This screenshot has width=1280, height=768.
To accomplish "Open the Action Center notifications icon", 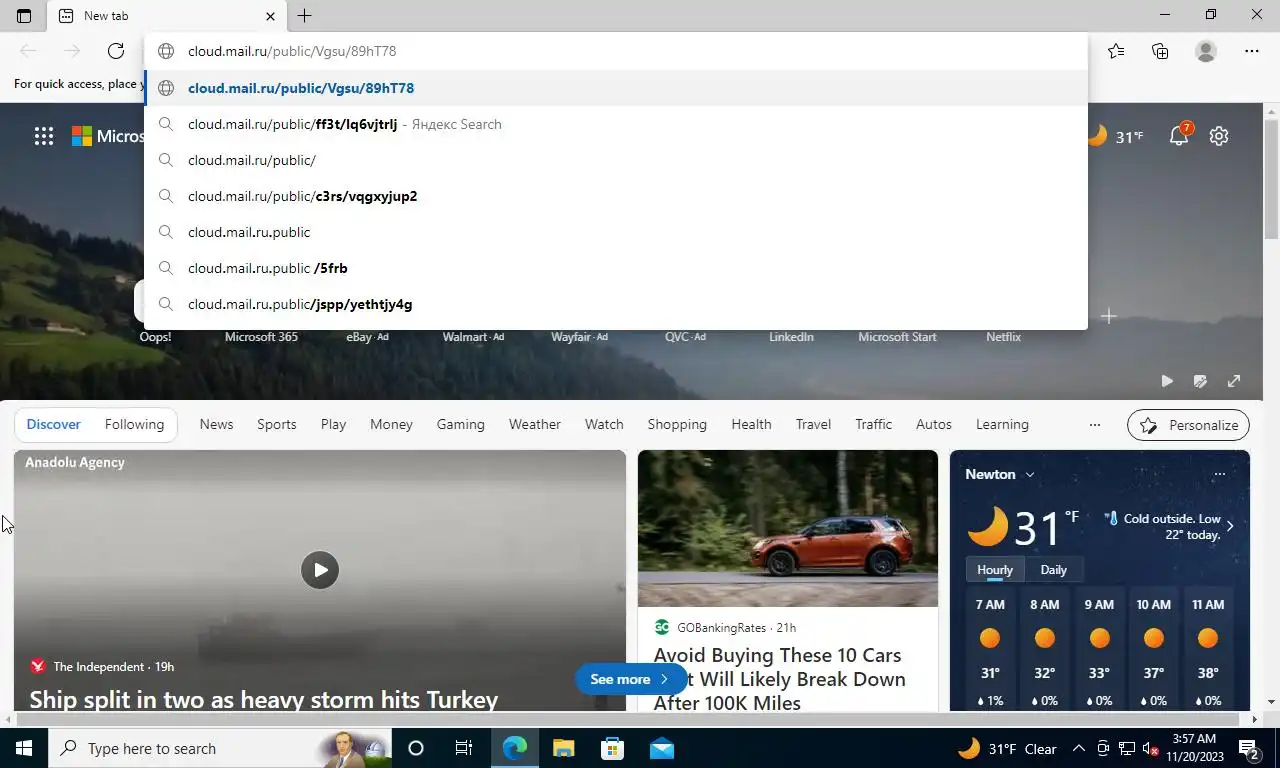I will coord(1249,748).
